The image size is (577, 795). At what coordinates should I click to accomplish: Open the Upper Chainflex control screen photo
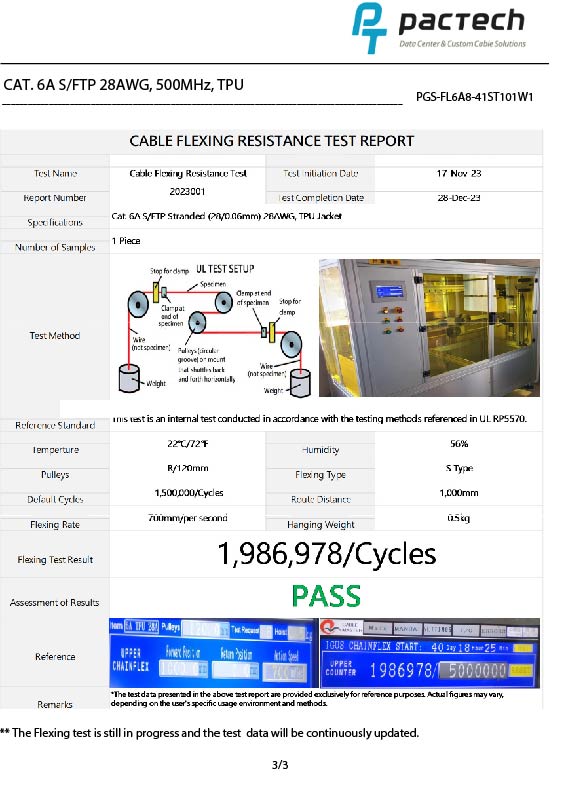pos(213,652)
